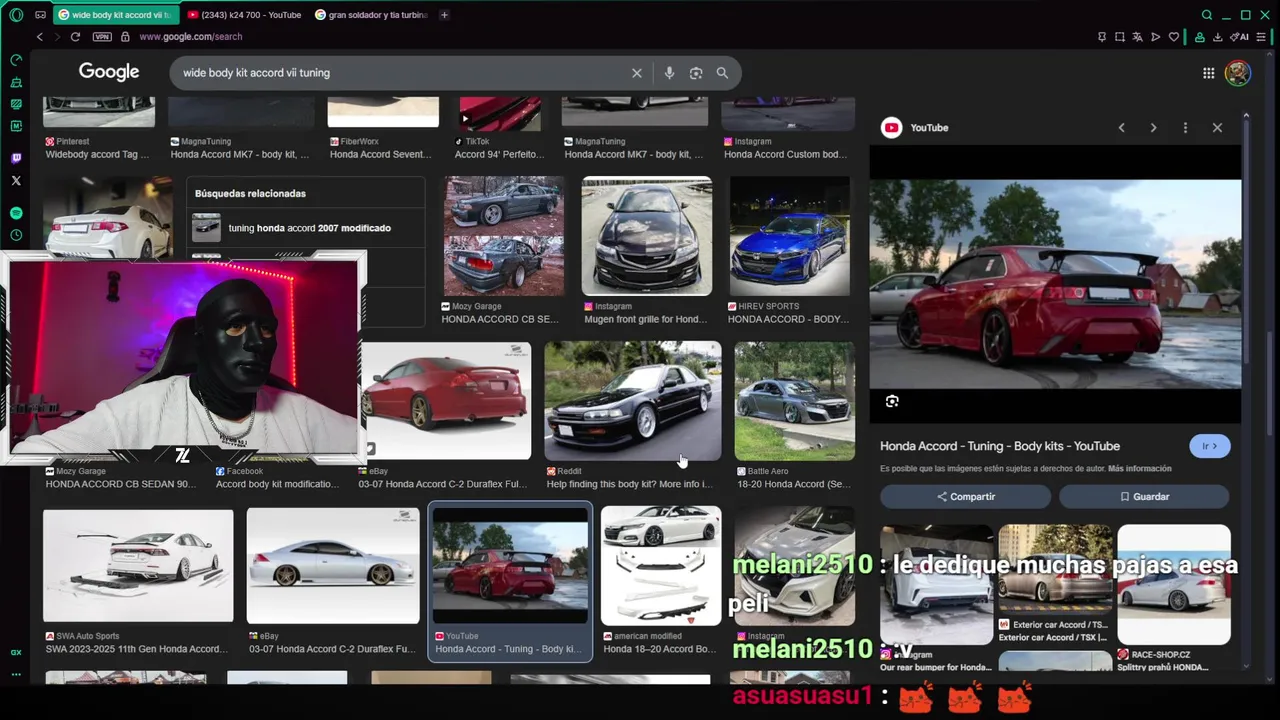Screen dimensions: 1280x720
Task: Open eBay 03-07 Accord C-2 Duraflex red car
Action: (x=445, y=401)
